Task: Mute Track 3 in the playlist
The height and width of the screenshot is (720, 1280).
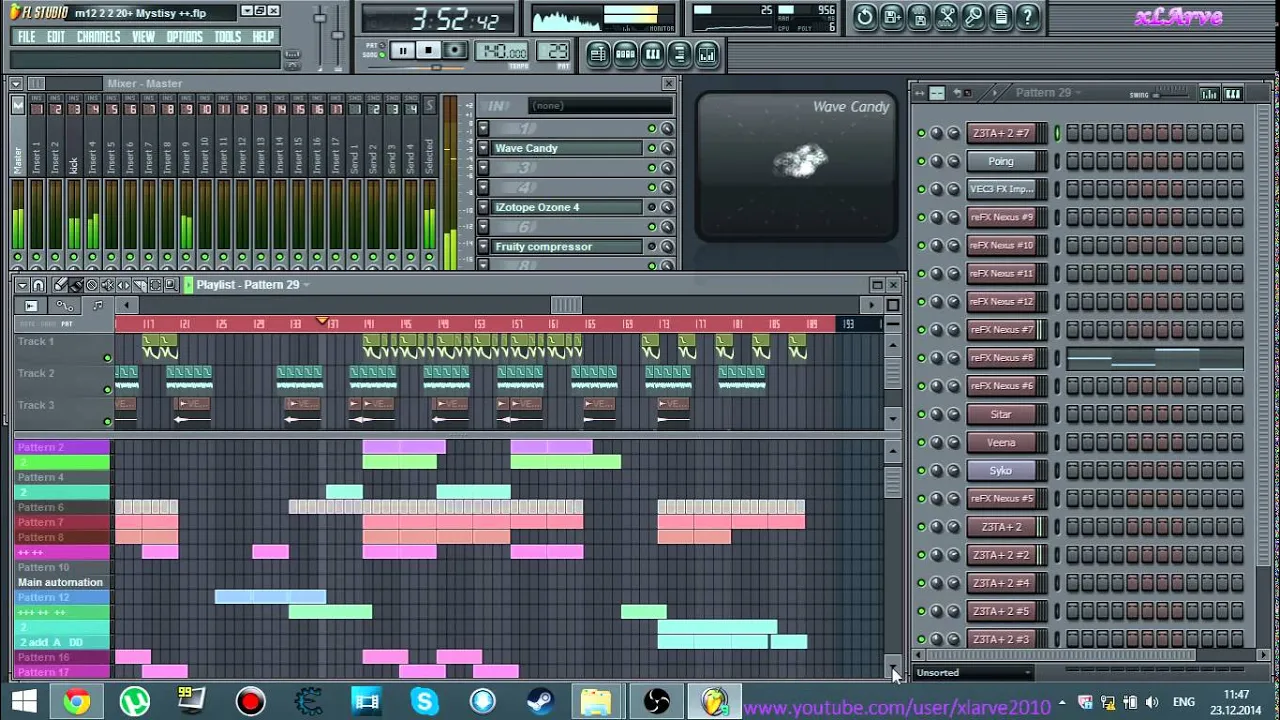Action: pos(107,421)
